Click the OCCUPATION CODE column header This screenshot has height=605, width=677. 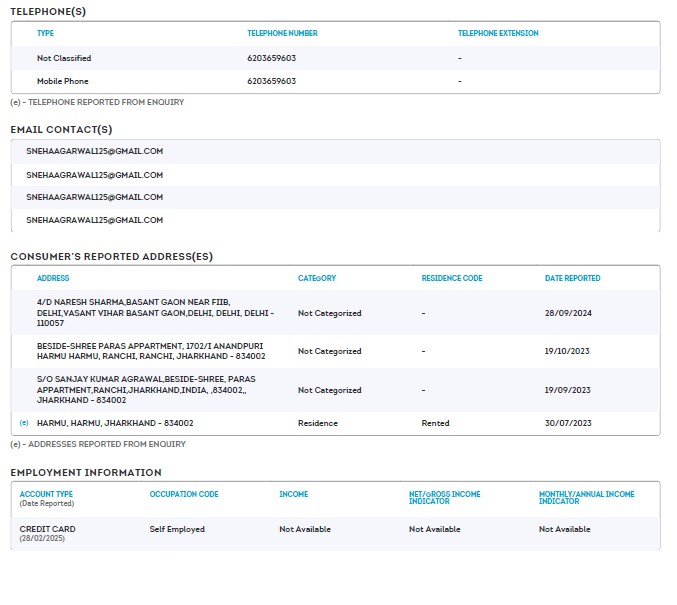tap(184, 494)
